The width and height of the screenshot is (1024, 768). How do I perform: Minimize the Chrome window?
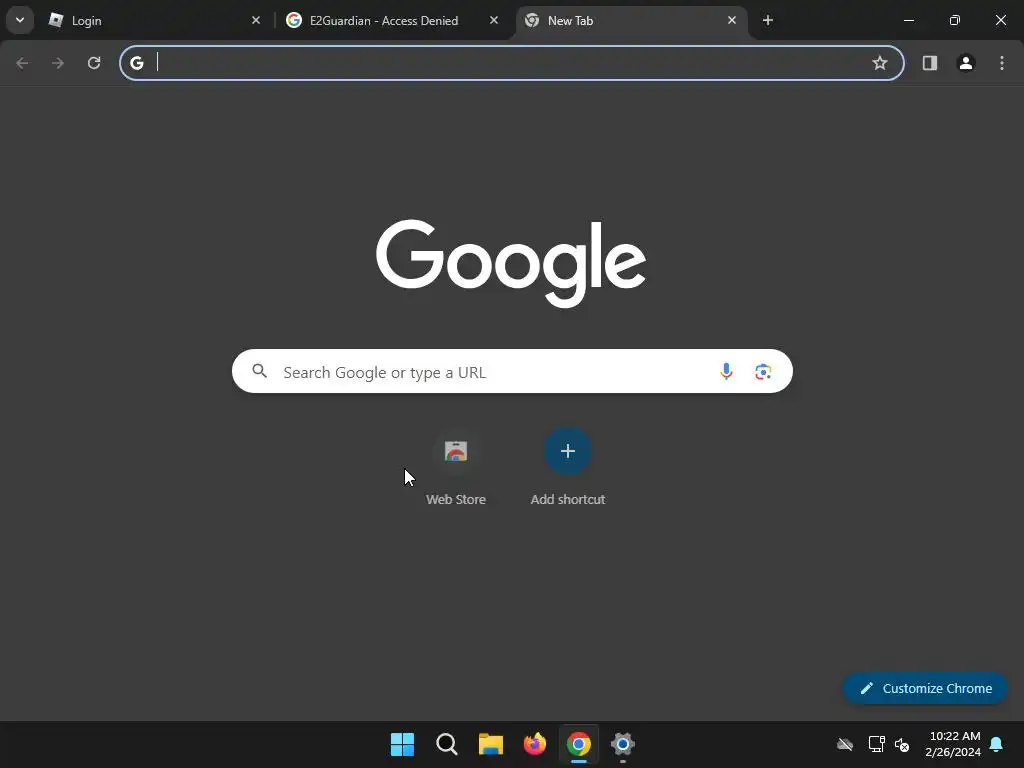tap(908, 20)
